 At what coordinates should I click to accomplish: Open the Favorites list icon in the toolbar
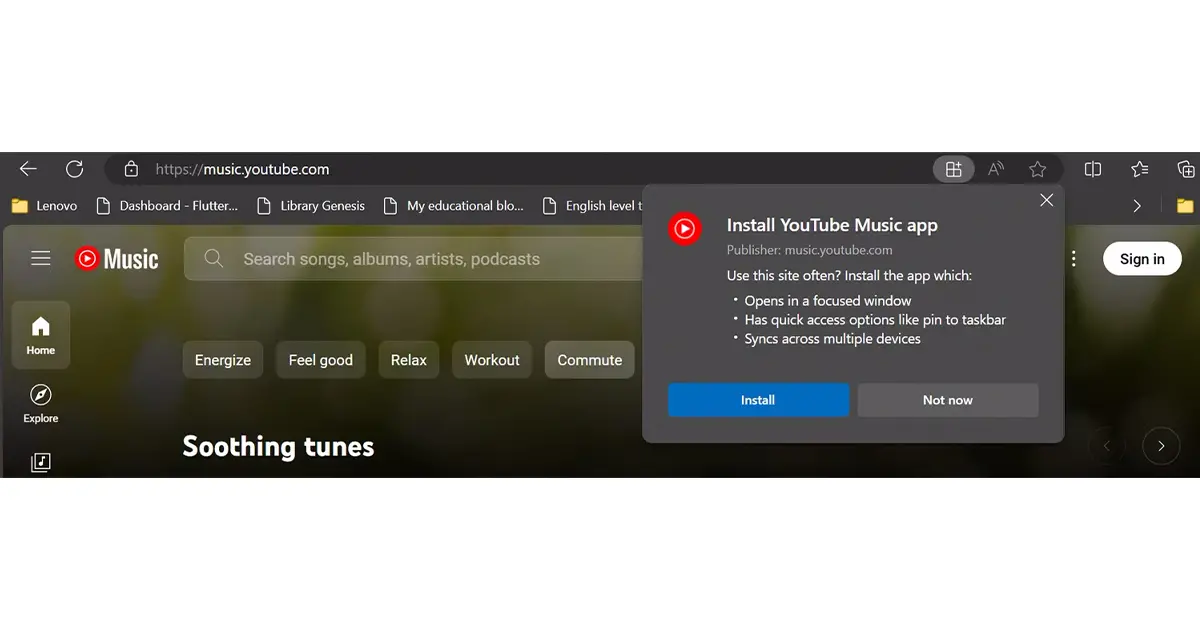(1139, 169)
